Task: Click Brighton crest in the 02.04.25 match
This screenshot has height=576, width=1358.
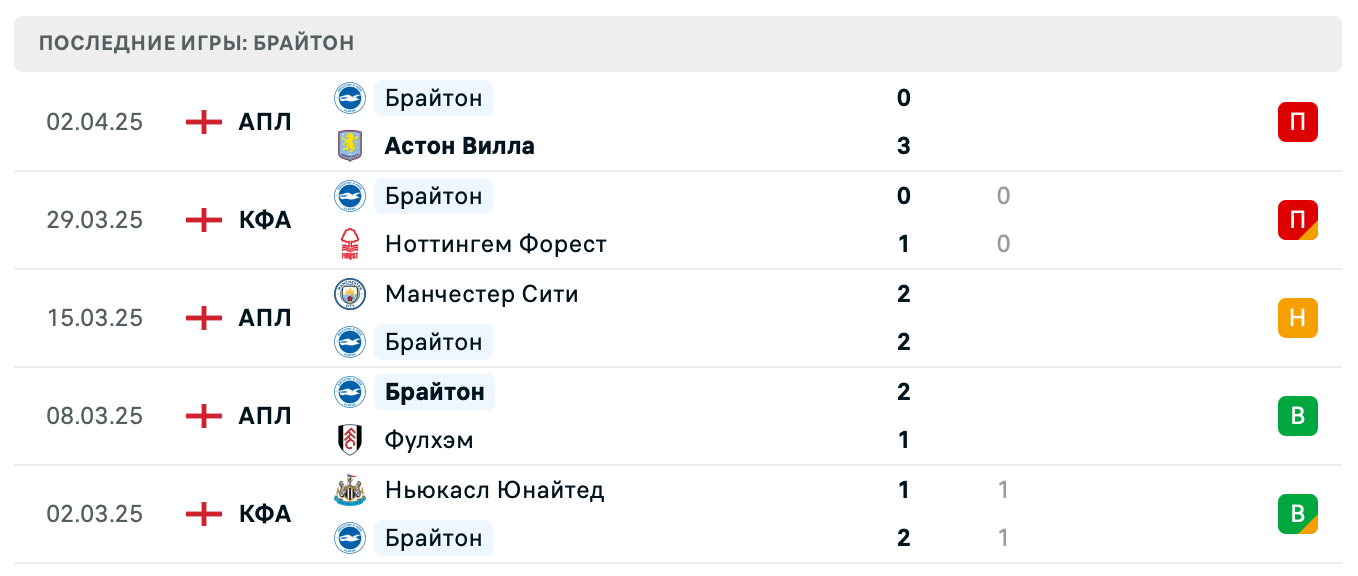Action: 350,98
